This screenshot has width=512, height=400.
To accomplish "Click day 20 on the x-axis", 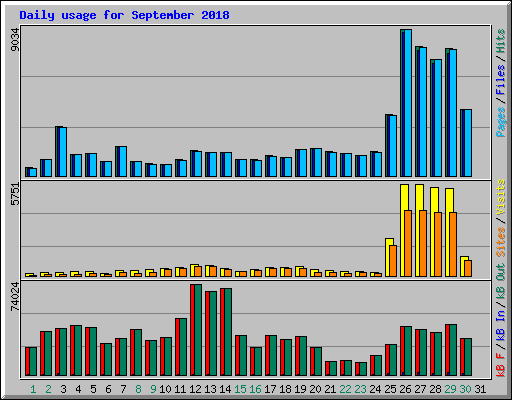I will pos(315,389).
